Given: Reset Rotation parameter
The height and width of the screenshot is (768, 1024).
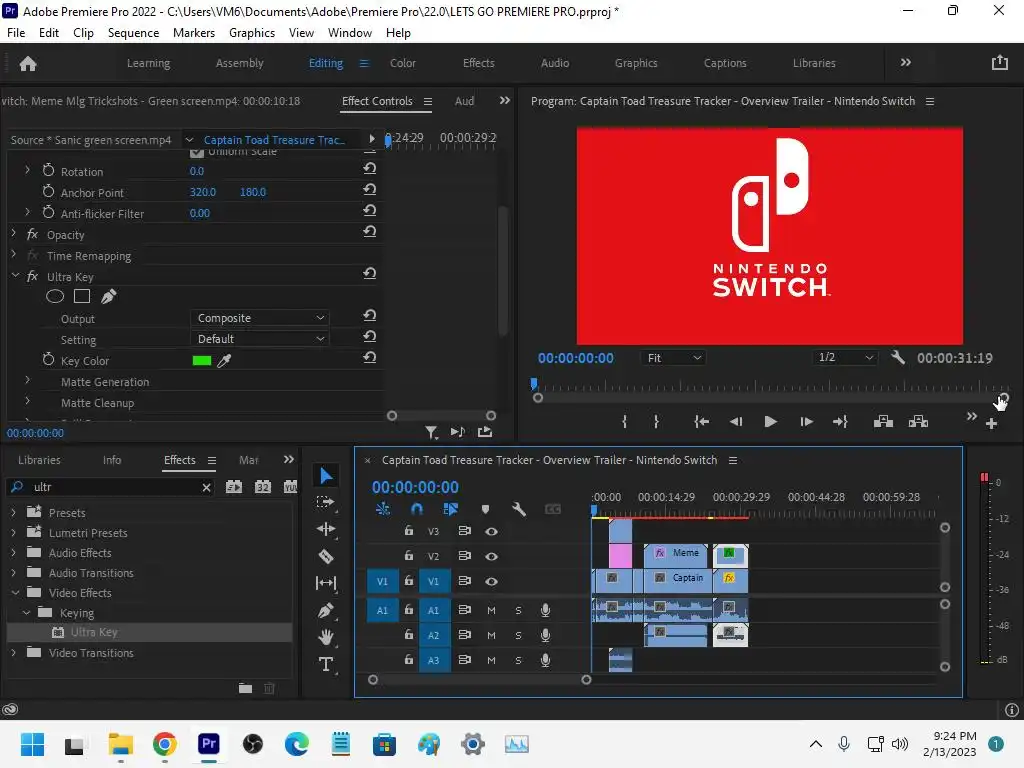Looking at the screenshot, I should tap(370, 168).
